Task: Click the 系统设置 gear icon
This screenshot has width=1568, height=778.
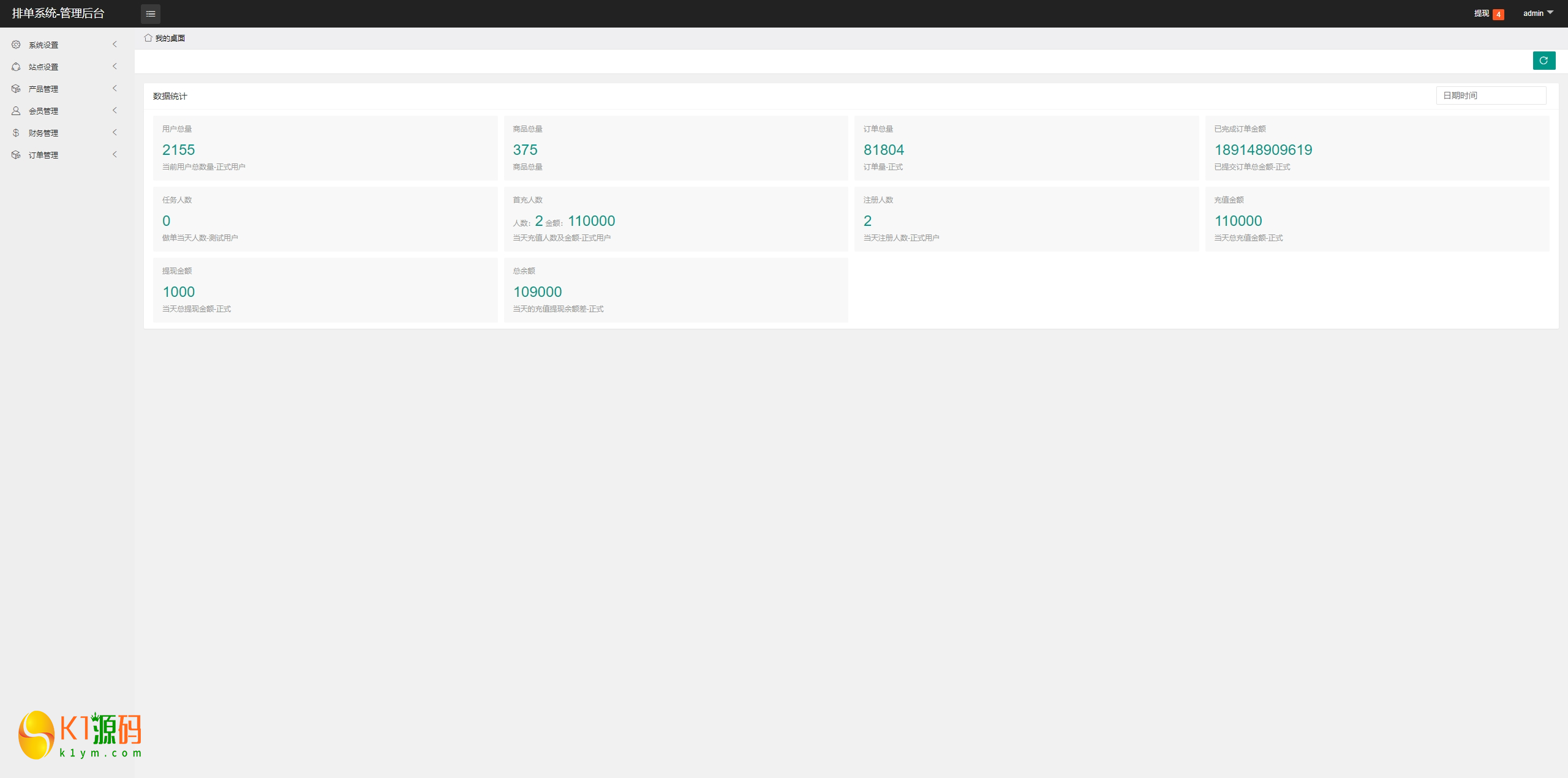Action: pos(16,45)
